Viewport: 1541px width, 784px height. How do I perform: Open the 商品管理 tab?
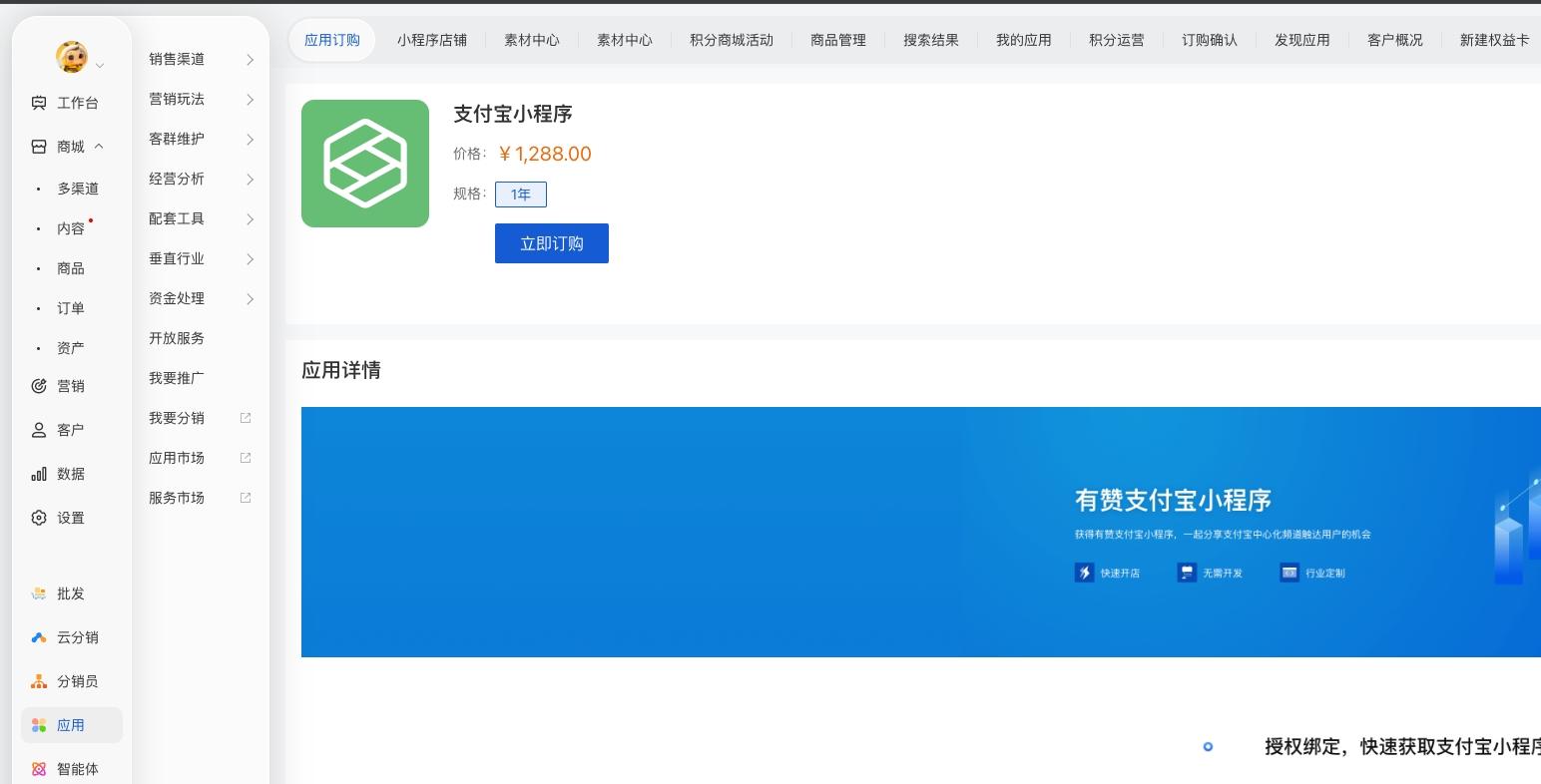point(838,40)
